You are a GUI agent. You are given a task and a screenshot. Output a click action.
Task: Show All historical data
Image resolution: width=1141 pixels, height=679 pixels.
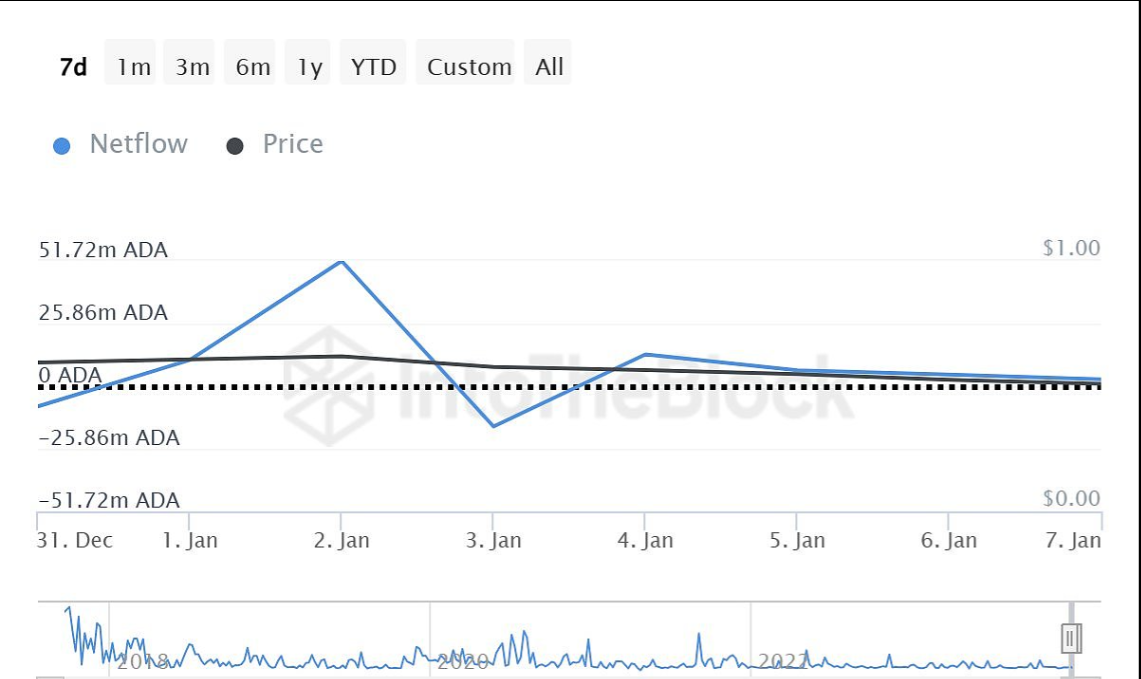(549, 67)
